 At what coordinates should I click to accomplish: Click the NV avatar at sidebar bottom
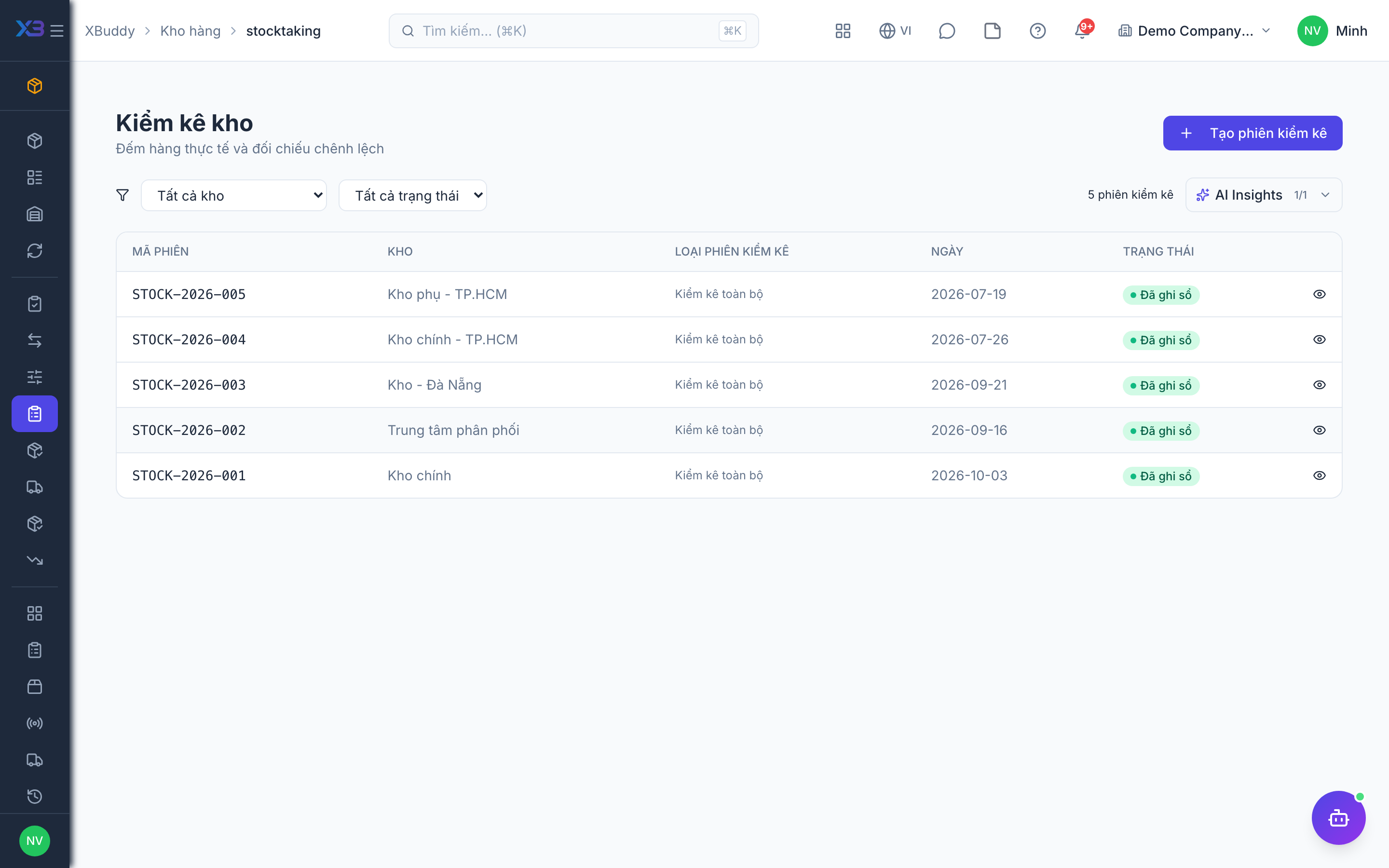point(34,841)
